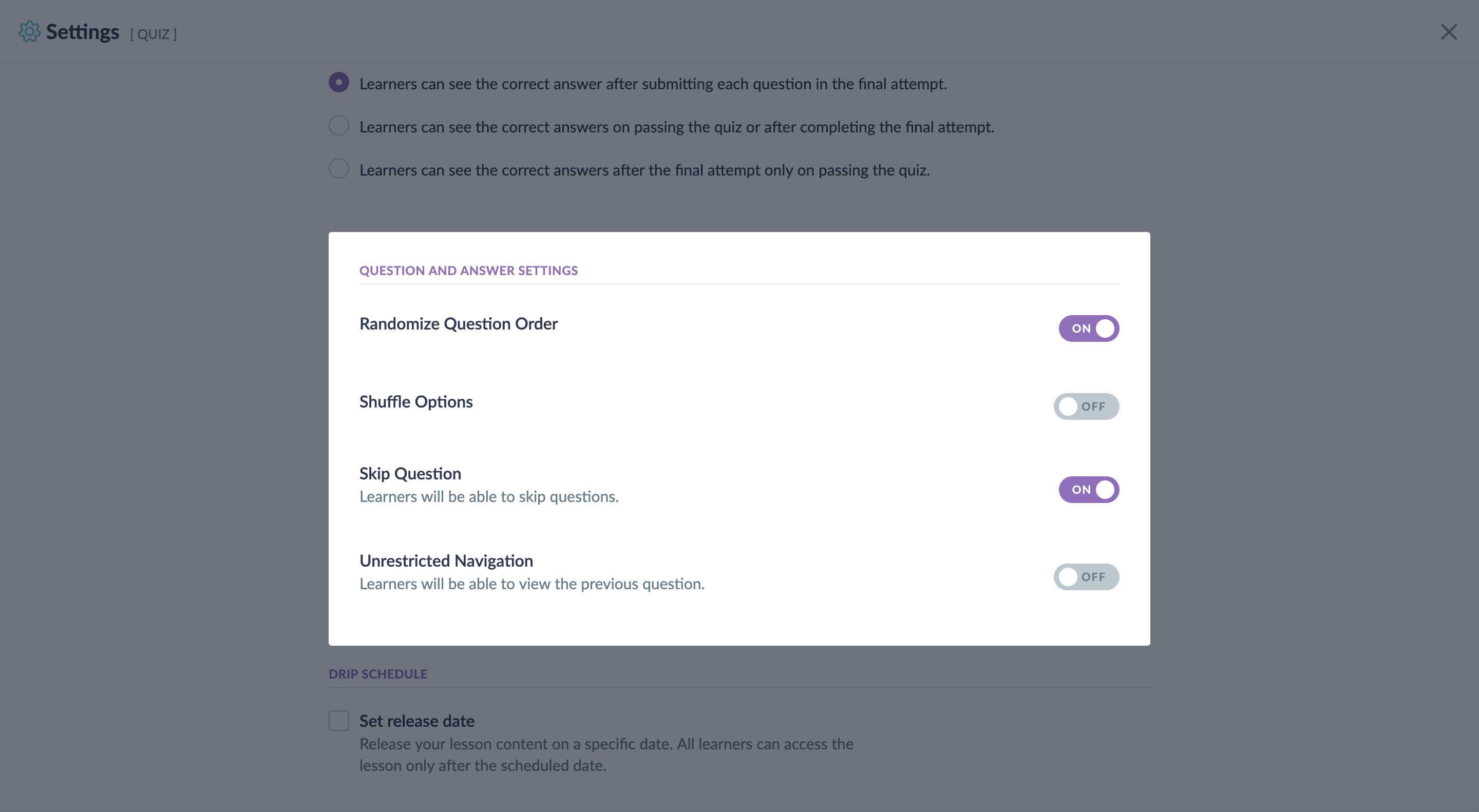
Task: Disable the Skip Question toggle
Action: [1089, 490]
